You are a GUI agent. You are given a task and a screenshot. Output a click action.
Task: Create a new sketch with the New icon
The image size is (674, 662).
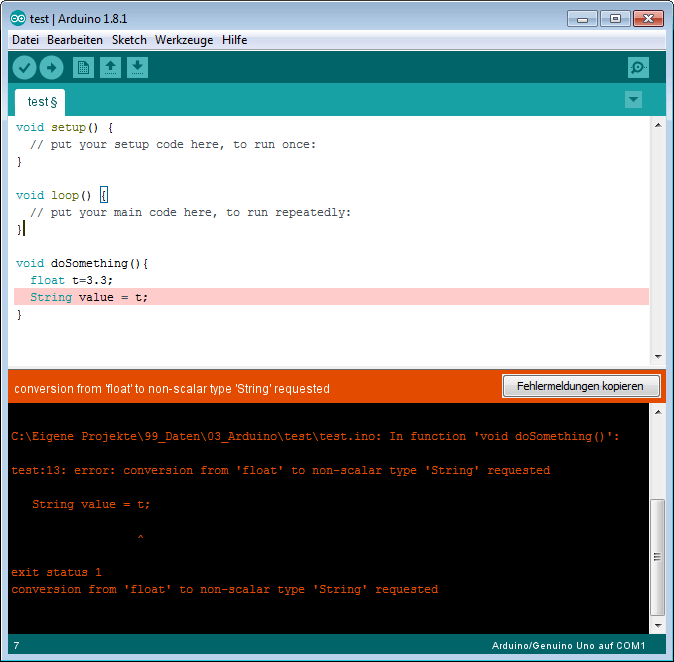tap(83, 67)
